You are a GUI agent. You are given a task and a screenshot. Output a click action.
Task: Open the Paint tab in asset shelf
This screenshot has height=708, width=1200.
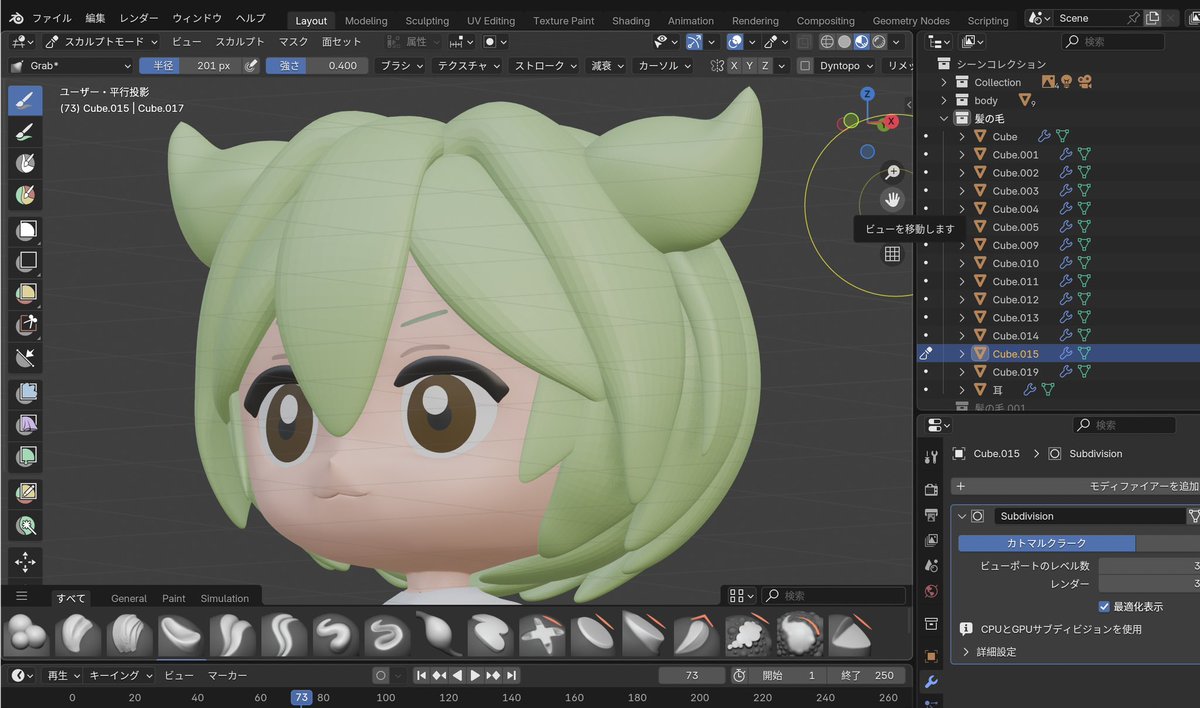pyautogui.click(x=174, y=598)
